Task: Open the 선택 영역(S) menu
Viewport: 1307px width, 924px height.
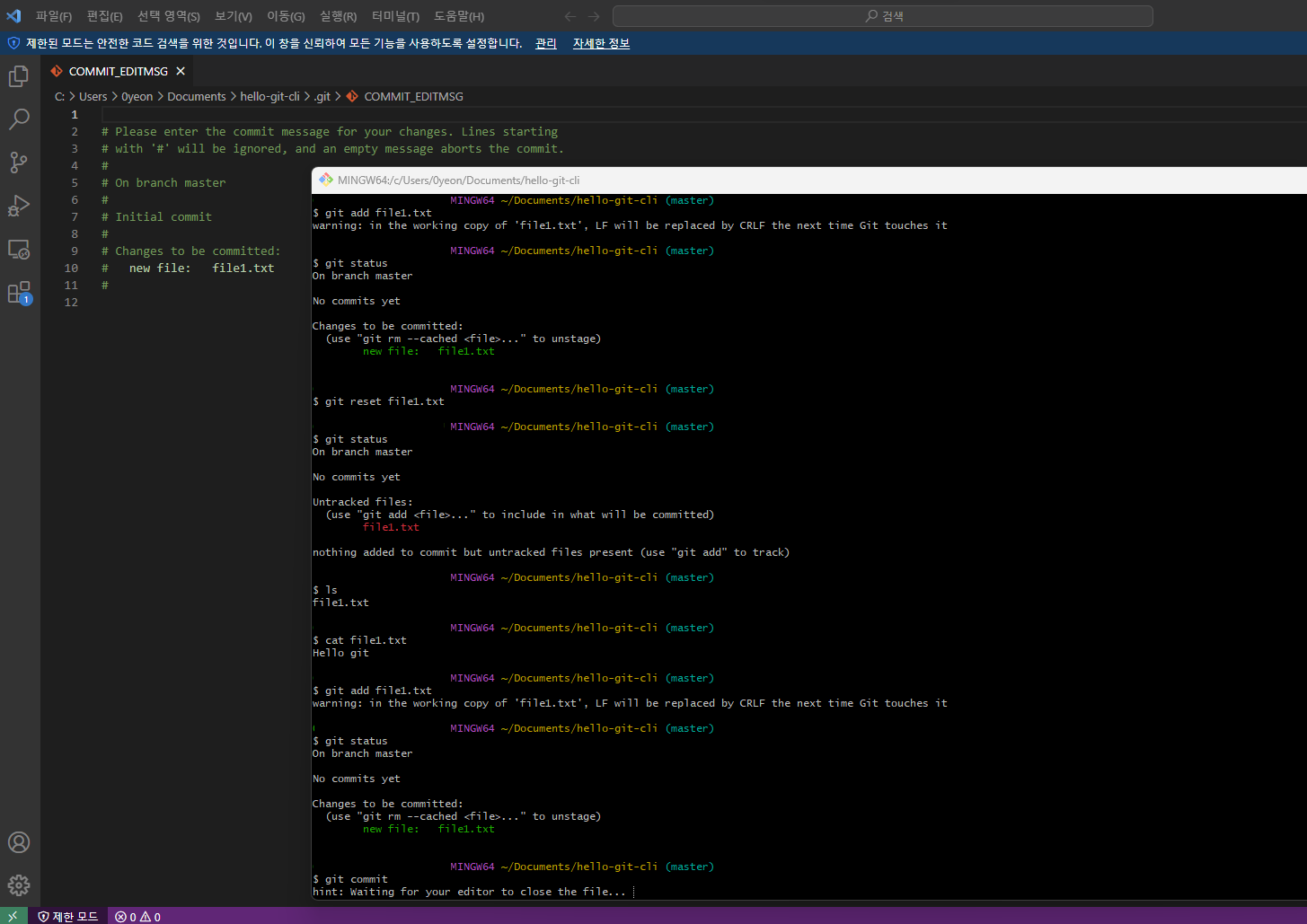Action: click(x=169, y=16)
